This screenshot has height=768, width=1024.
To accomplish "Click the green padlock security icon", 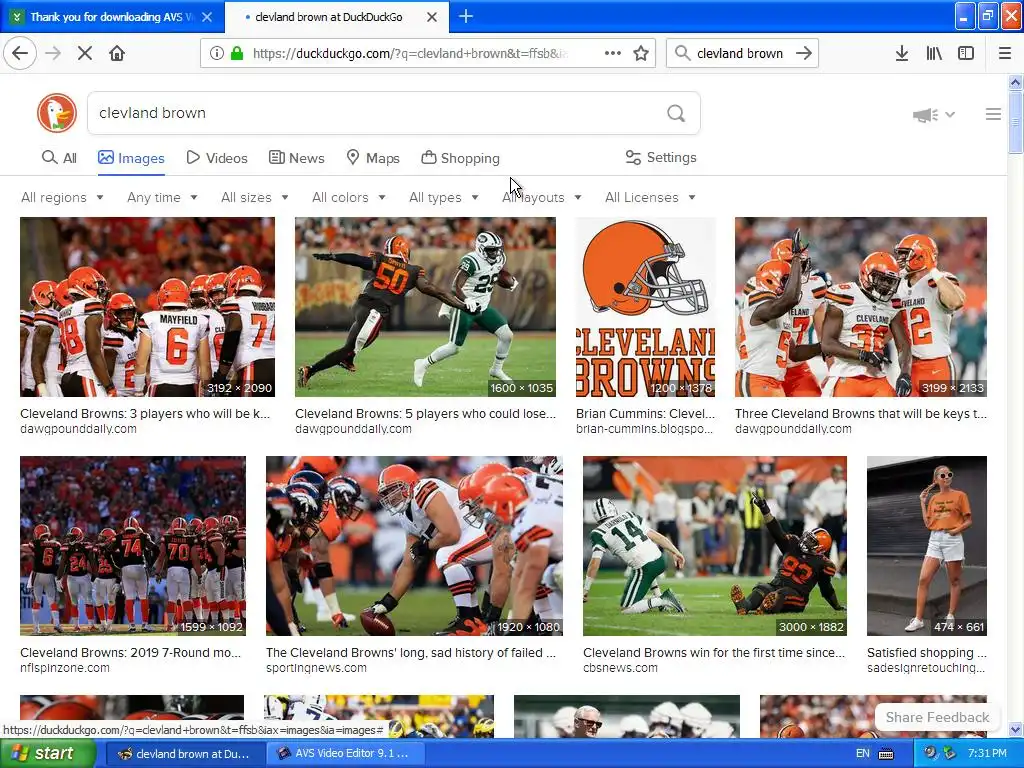I will [x=237, y=53].
